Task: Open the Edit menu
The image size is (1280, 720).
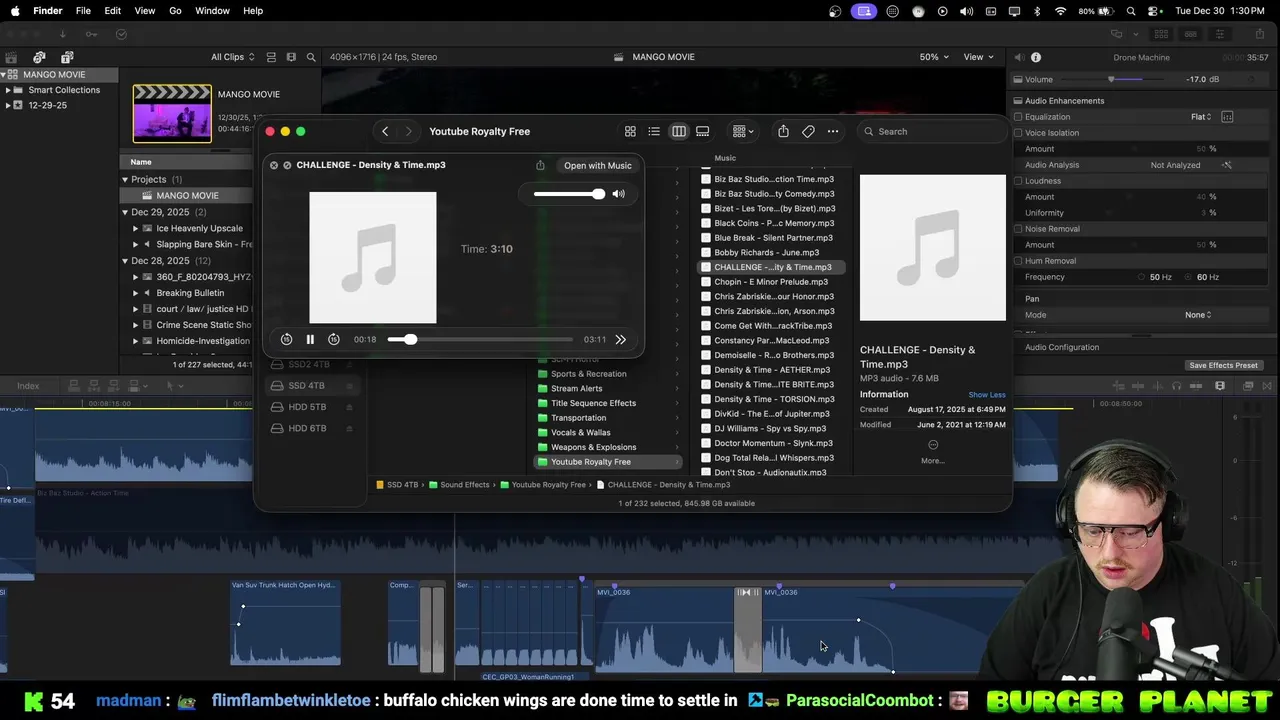Action: click(113, 11)
